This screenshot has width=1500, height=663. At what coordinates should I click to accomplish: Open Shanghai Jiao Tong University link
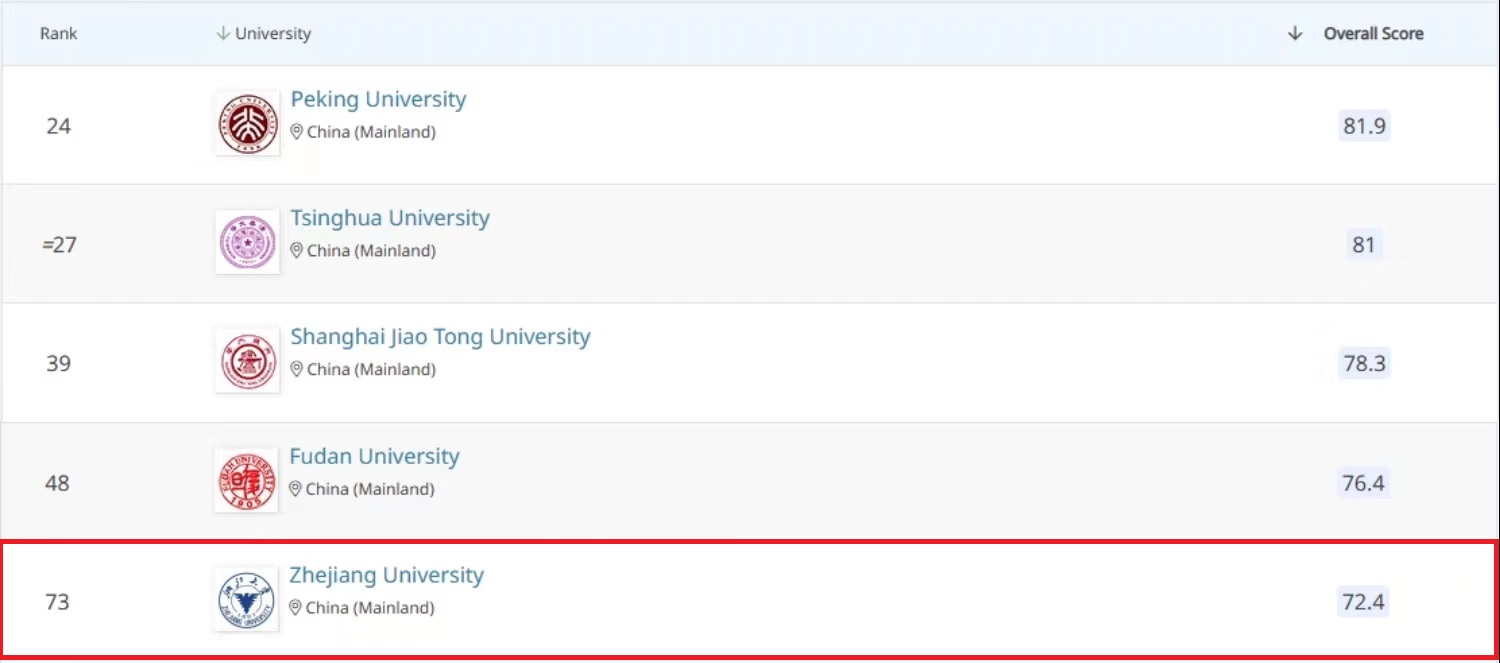(440, 337)
